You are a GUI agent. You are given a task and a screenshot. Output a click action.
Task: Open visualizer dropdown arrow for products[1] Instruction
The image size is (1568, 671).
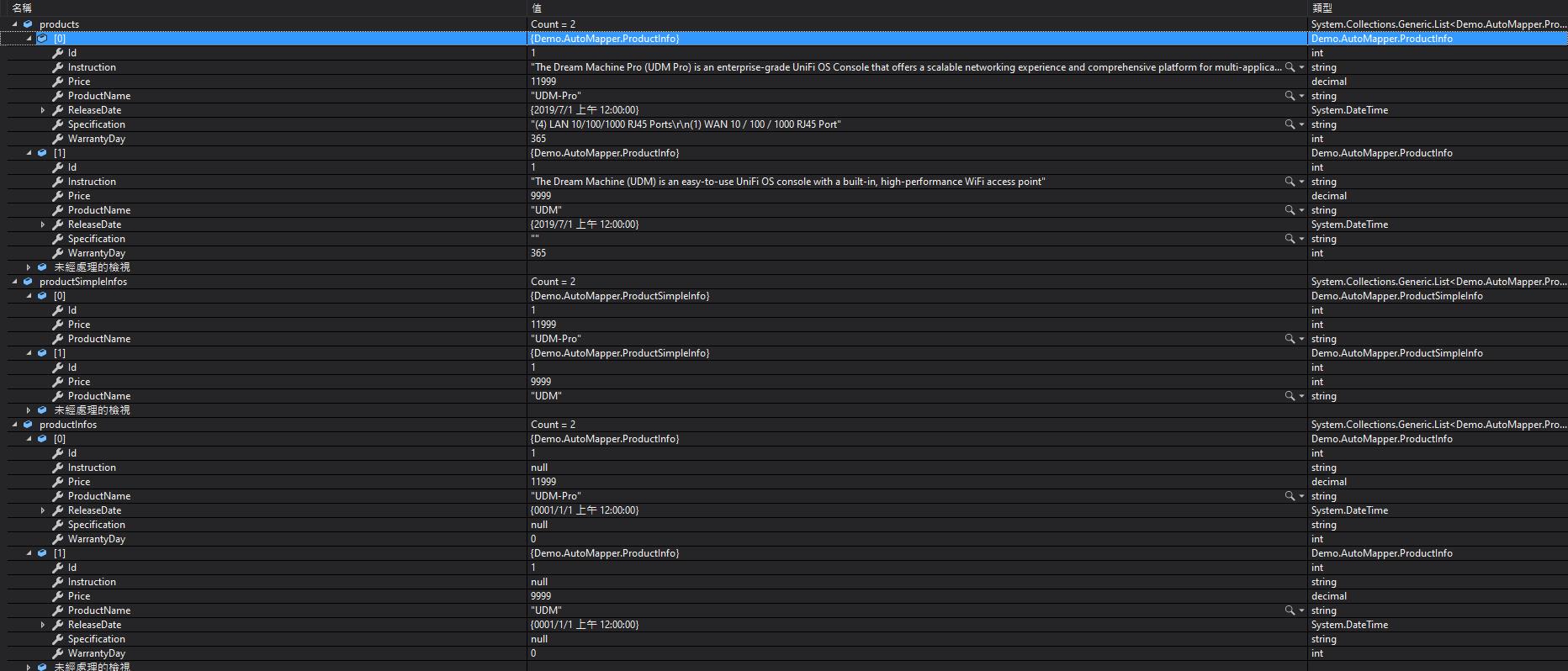1302,182
